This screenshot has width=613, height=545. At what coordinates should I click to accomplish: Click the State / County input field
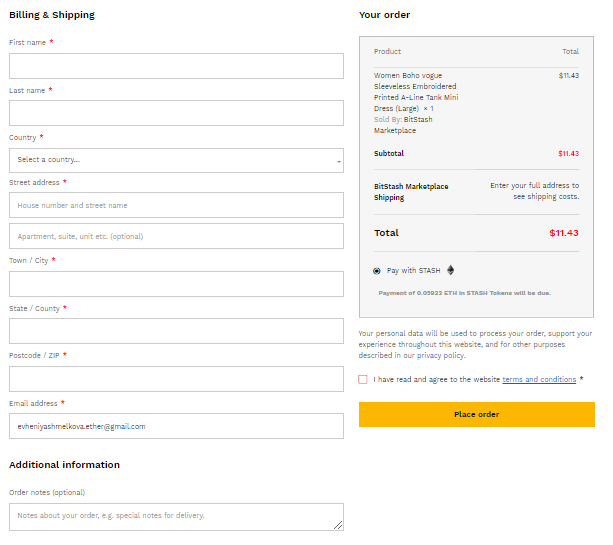click(x=176, y=331)
